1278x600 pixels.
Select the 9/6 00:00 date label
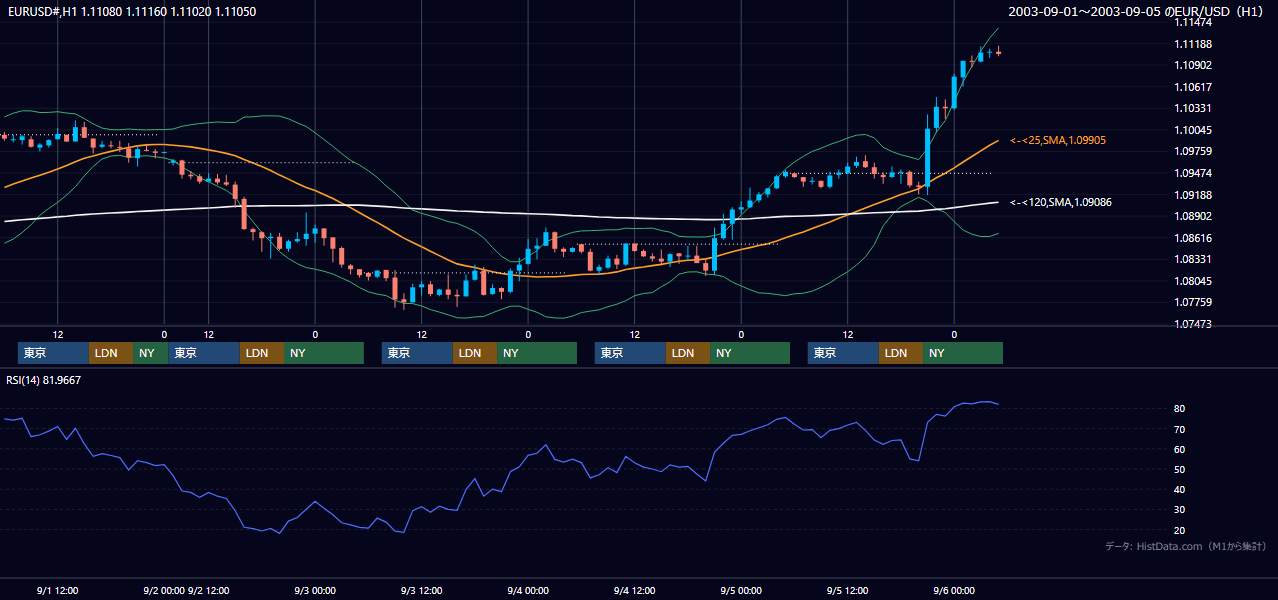954,590
